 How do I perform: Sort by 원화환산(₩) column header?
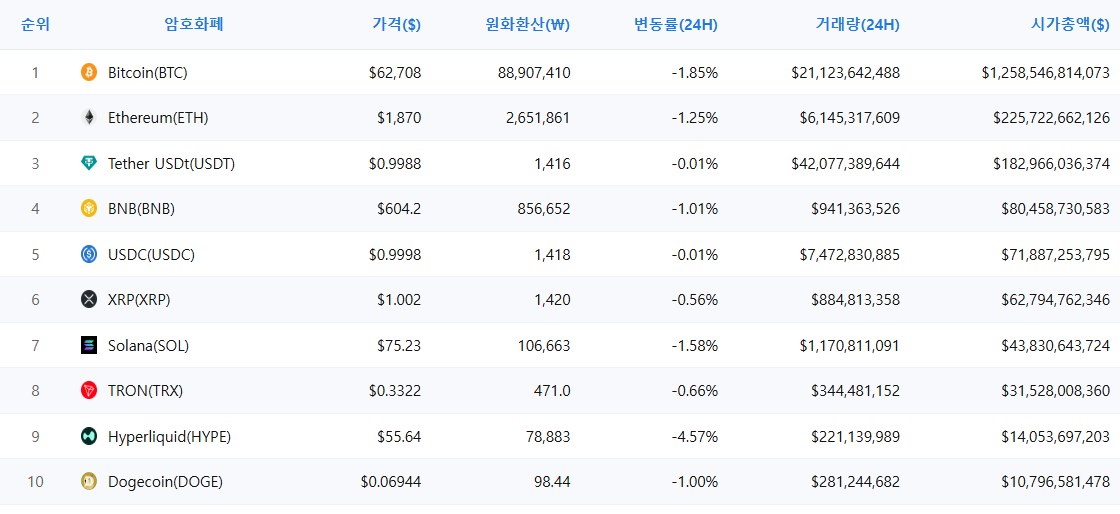527,24
